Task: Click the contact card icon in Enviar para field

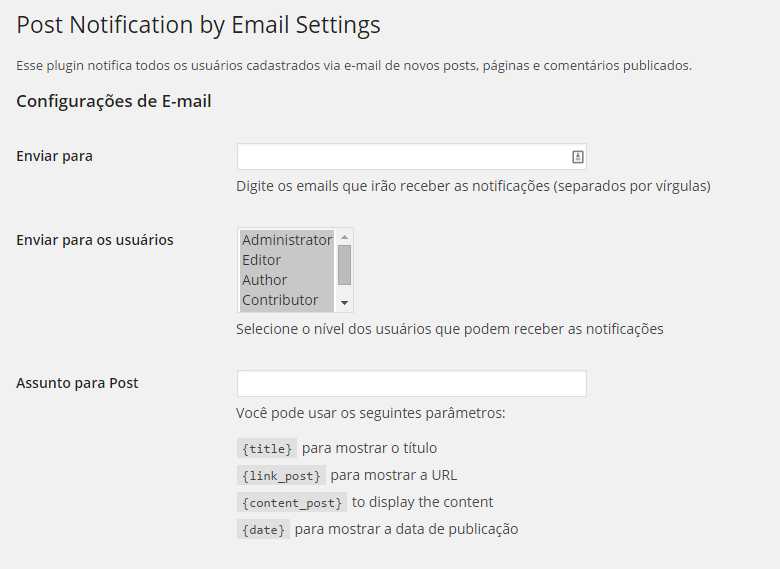Action: (x=577, y=157)
